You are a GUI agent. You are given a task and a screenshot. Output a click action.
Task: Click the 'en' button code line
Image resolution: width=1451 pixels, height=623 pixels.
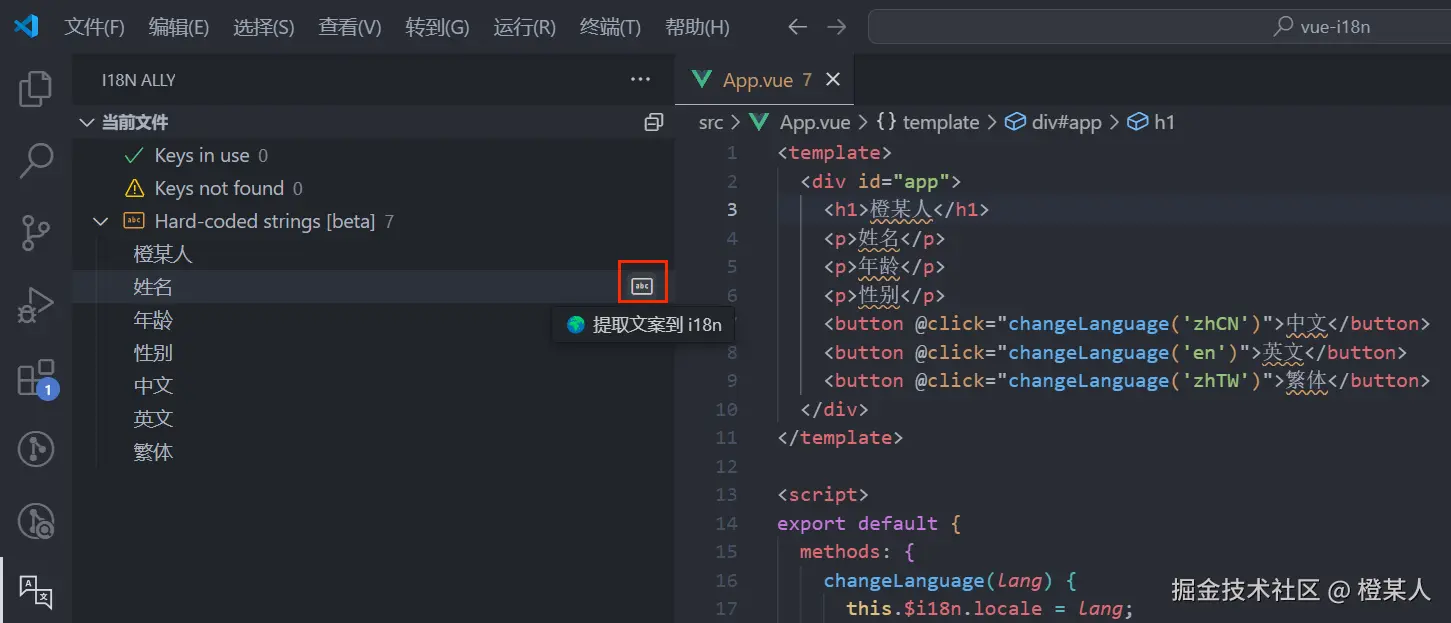click(1115, 353)
